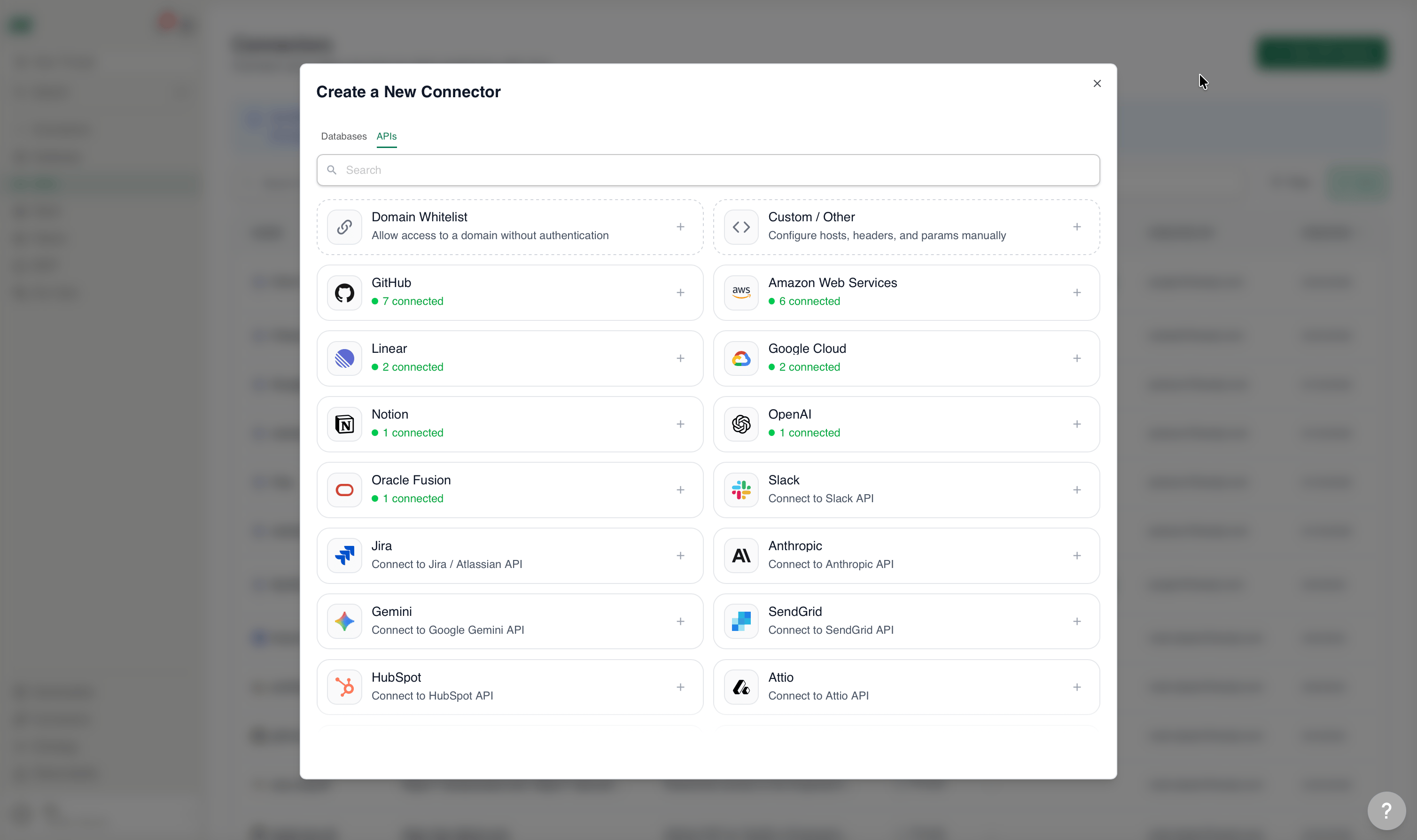Click 'Connect to Google Gemini API' text
Image resolution: width=1417 pixels, height=840 pixels.
[448, 630]
